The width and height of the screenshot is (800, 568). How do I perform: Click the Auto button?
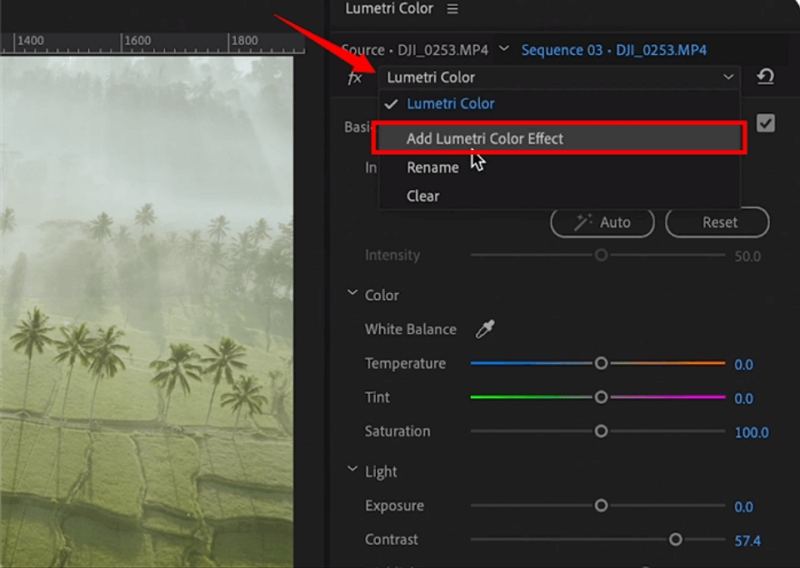(603, 223)
